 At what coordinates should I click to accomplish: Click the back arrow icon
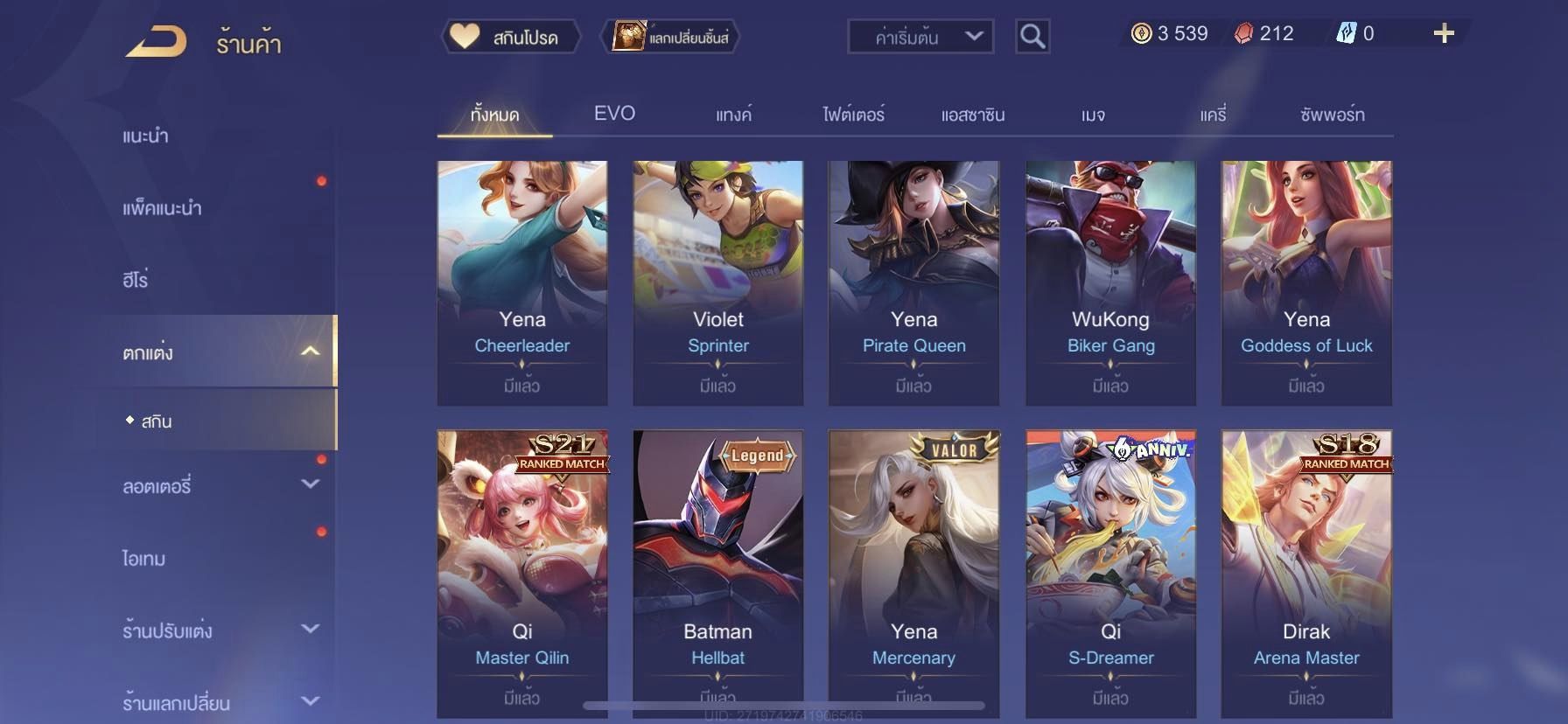coord(156,41)
